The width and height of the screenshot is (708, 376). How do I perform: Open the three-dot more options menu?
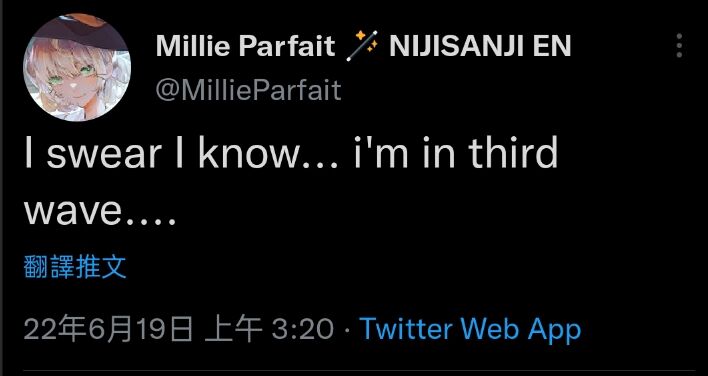click(679, 46)
